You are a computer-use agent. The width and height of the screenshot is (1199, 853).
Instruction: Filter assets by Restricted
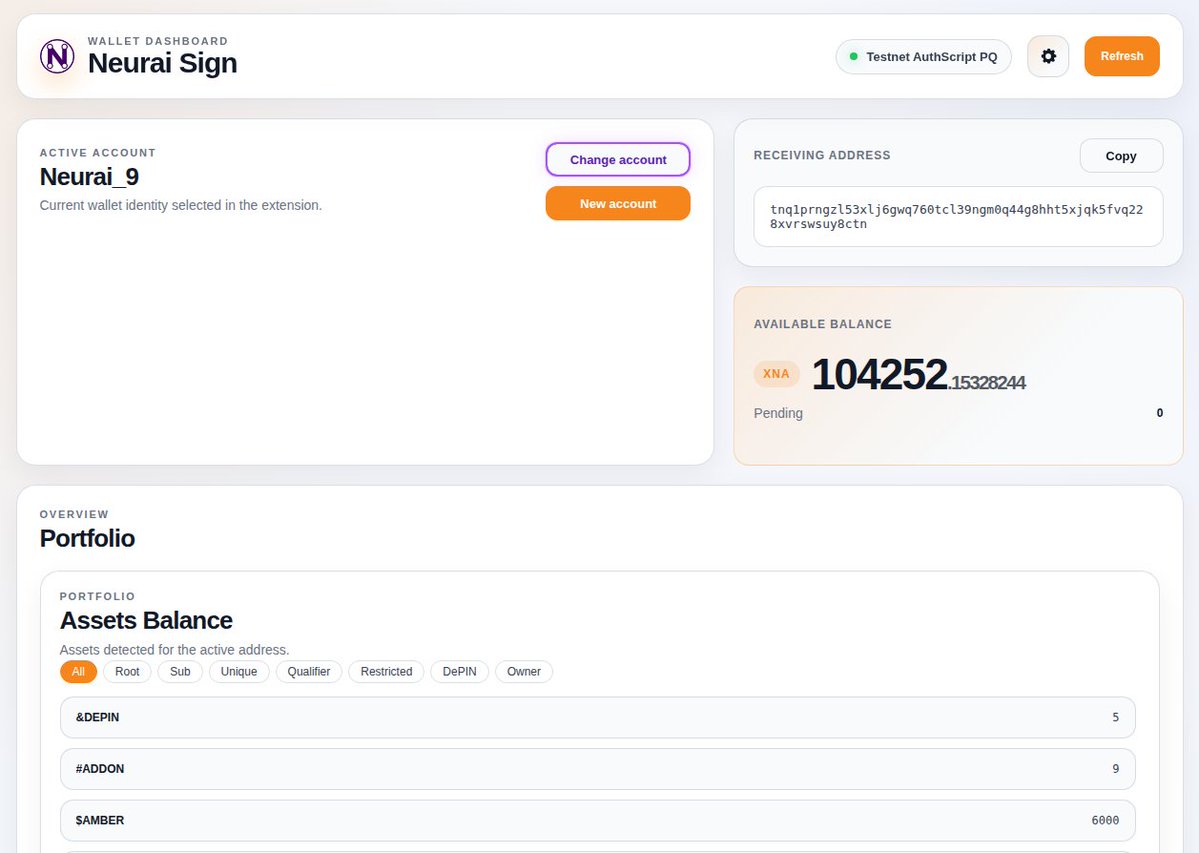[386, 671]
